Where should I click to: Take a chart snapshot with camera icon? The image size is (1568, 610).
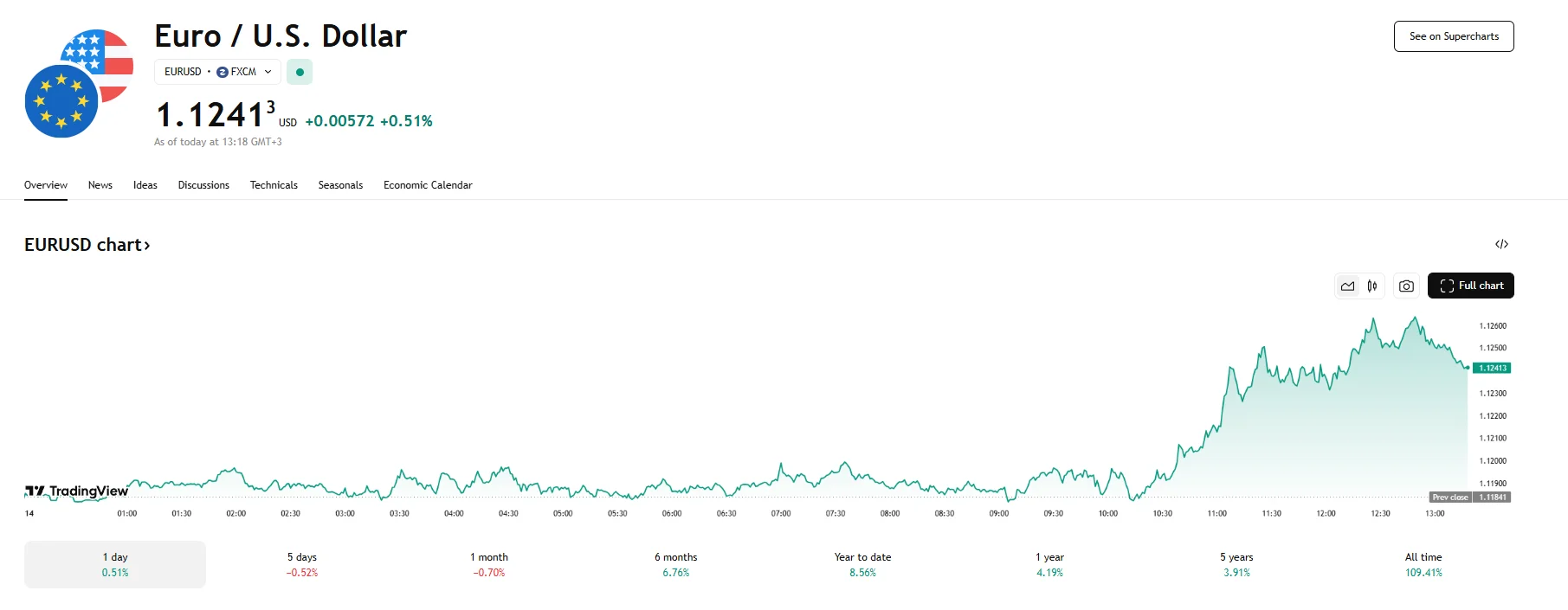(1406, 286)
